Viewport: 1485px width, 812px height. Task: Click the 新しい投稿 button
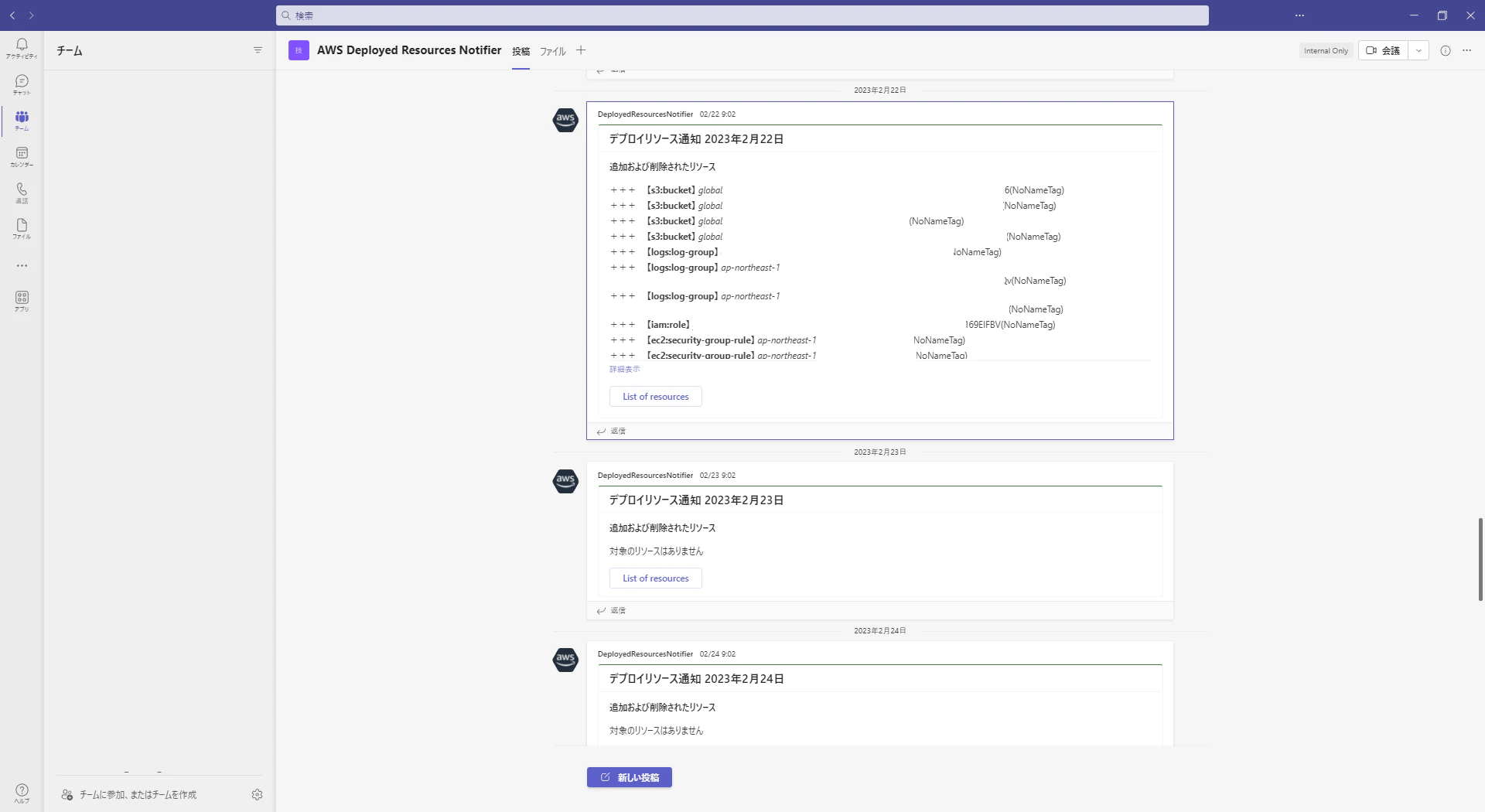(629, 777)
